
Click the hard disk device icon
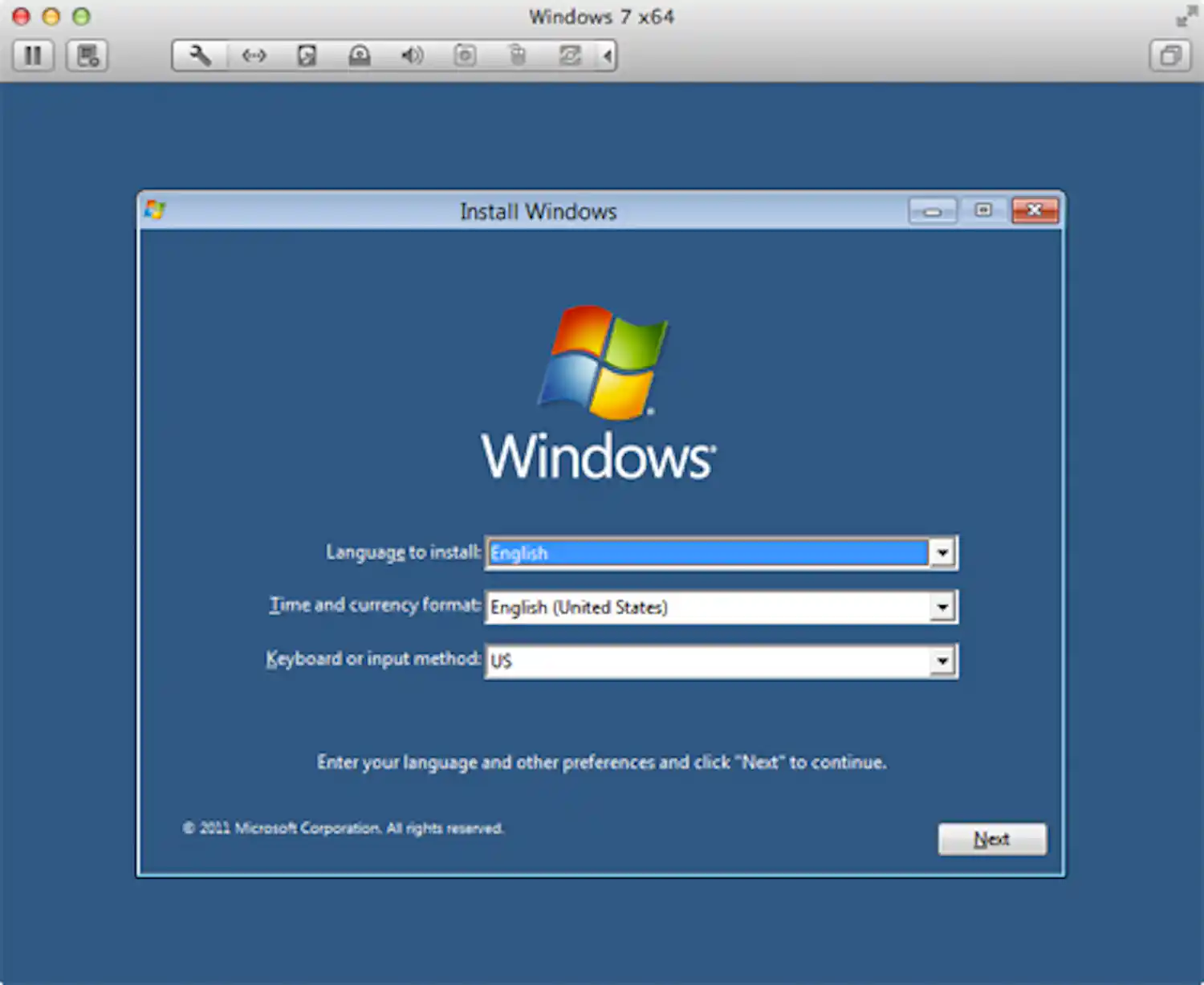click(x=306, y=55)
